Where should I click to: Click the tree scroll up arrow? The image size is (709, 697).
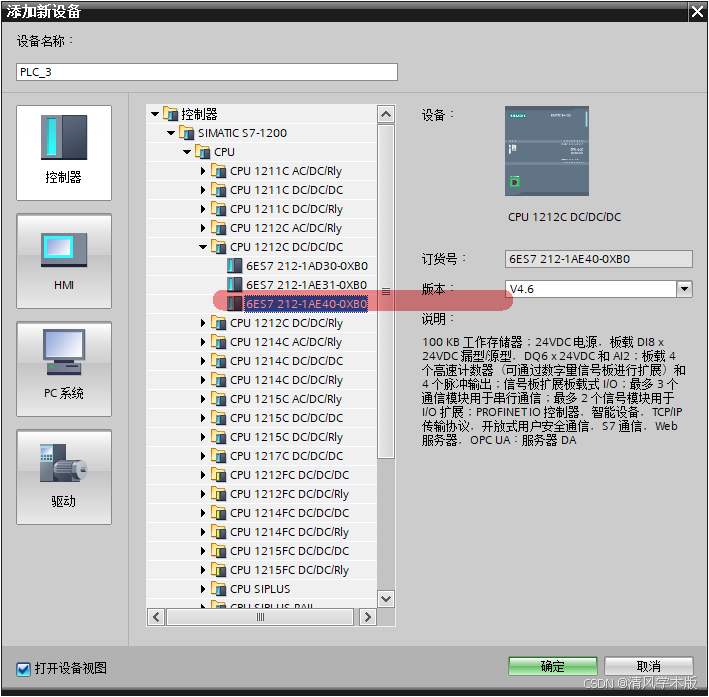click(x=386, y=114)
